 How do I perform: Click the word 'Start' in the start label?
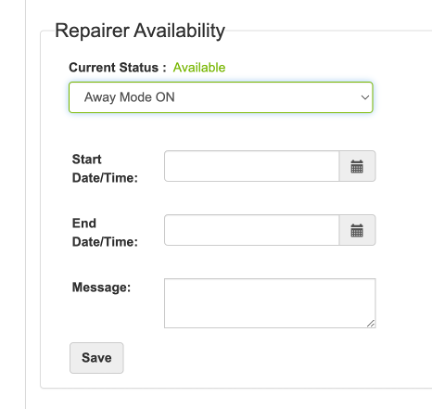(x=87, y=159)
